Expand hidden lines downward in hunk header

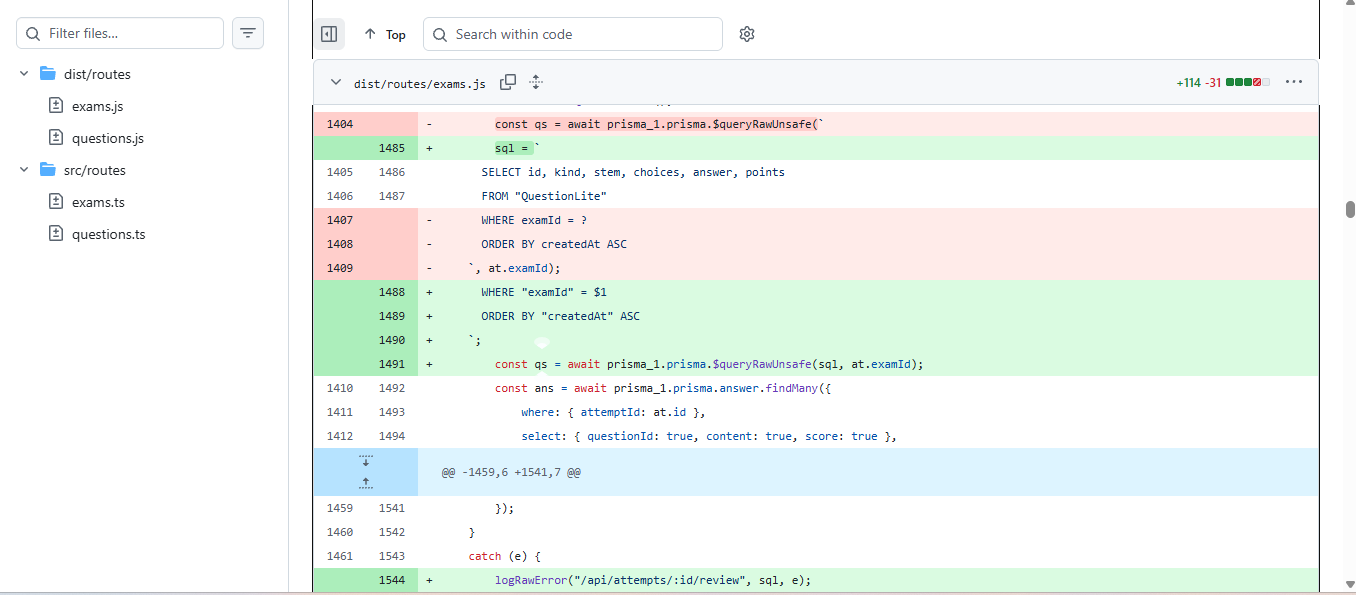[365, 460]
